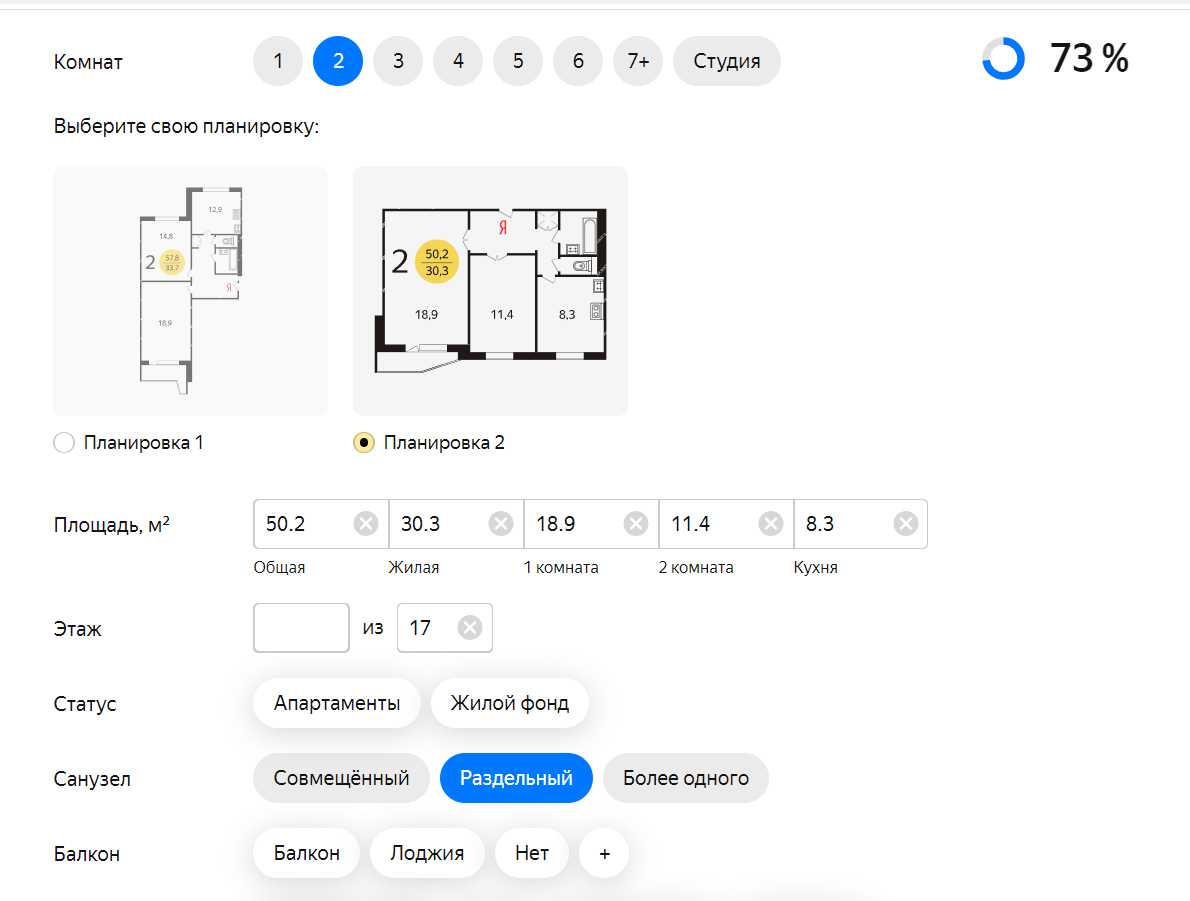1190x901 pixels.
Task: Clear the total floors value 17
Action: pyautogui.click(x=470, y=628)
